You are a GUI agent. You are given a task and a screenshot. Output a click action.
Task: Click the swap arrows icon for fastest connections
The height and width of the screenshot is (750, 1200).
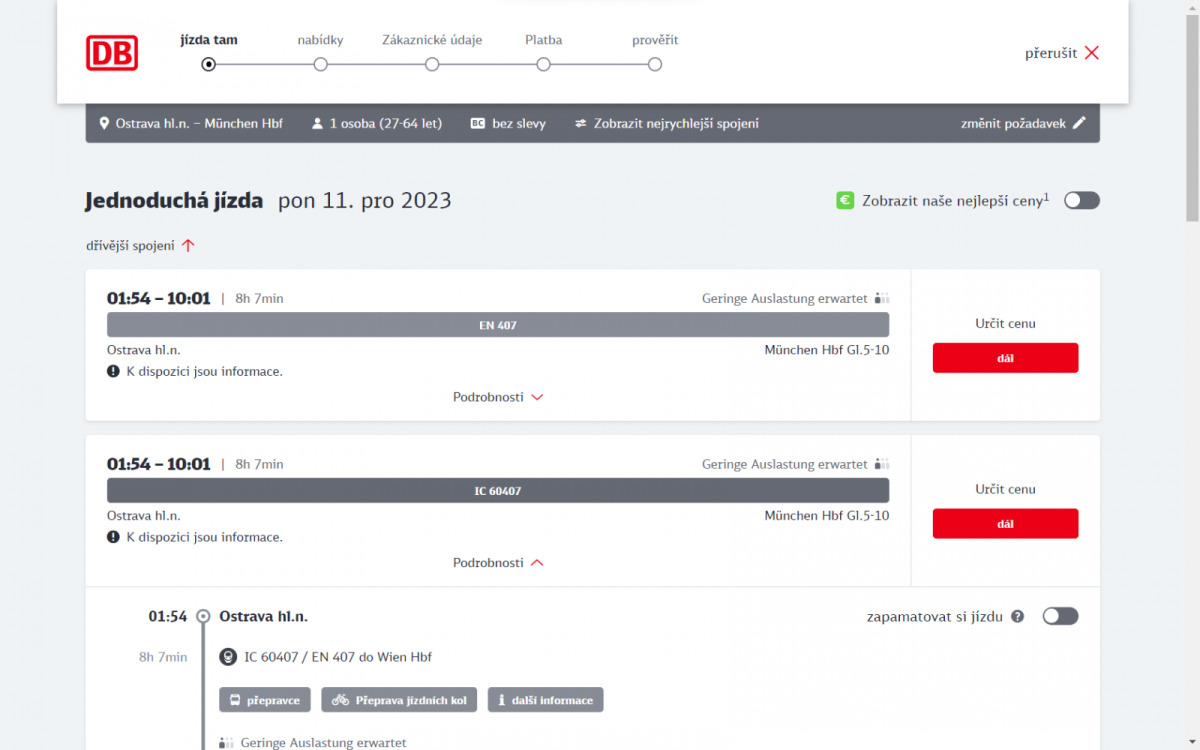(x=581, y=124)
